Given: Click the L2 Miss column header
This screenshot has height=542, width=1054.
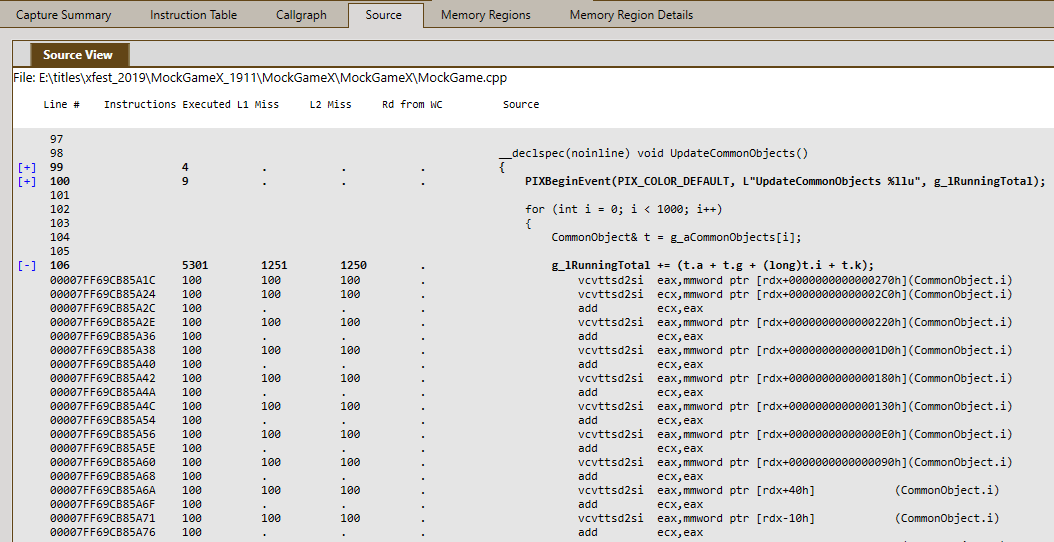Looking at the screenshot, I should tap(330, 104).
